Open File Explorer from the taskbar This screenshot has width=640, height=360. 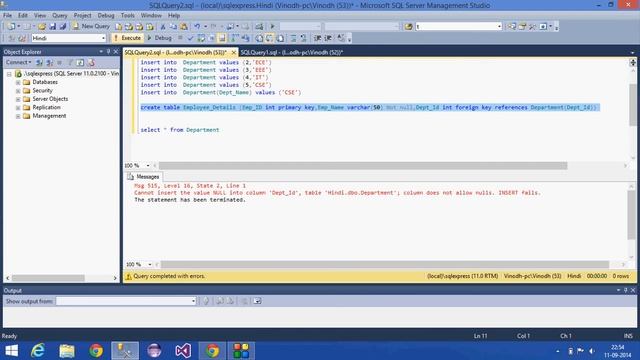[67, 351]
